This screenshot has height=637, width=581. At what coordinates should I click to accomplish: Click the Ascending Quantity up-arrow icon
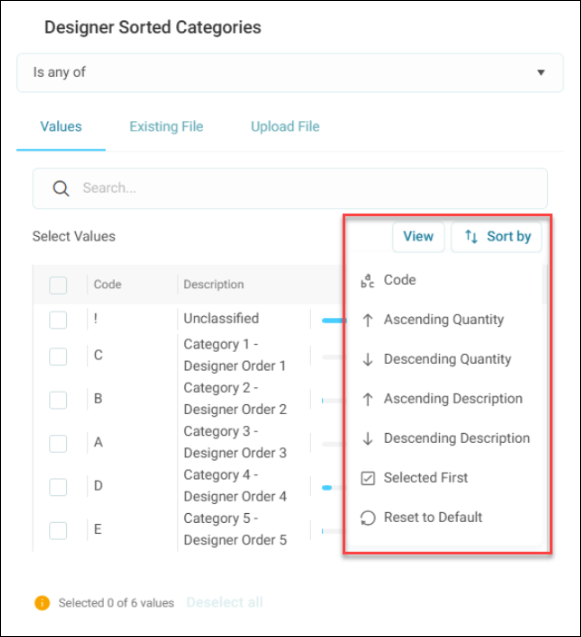(x=368, y=320)
